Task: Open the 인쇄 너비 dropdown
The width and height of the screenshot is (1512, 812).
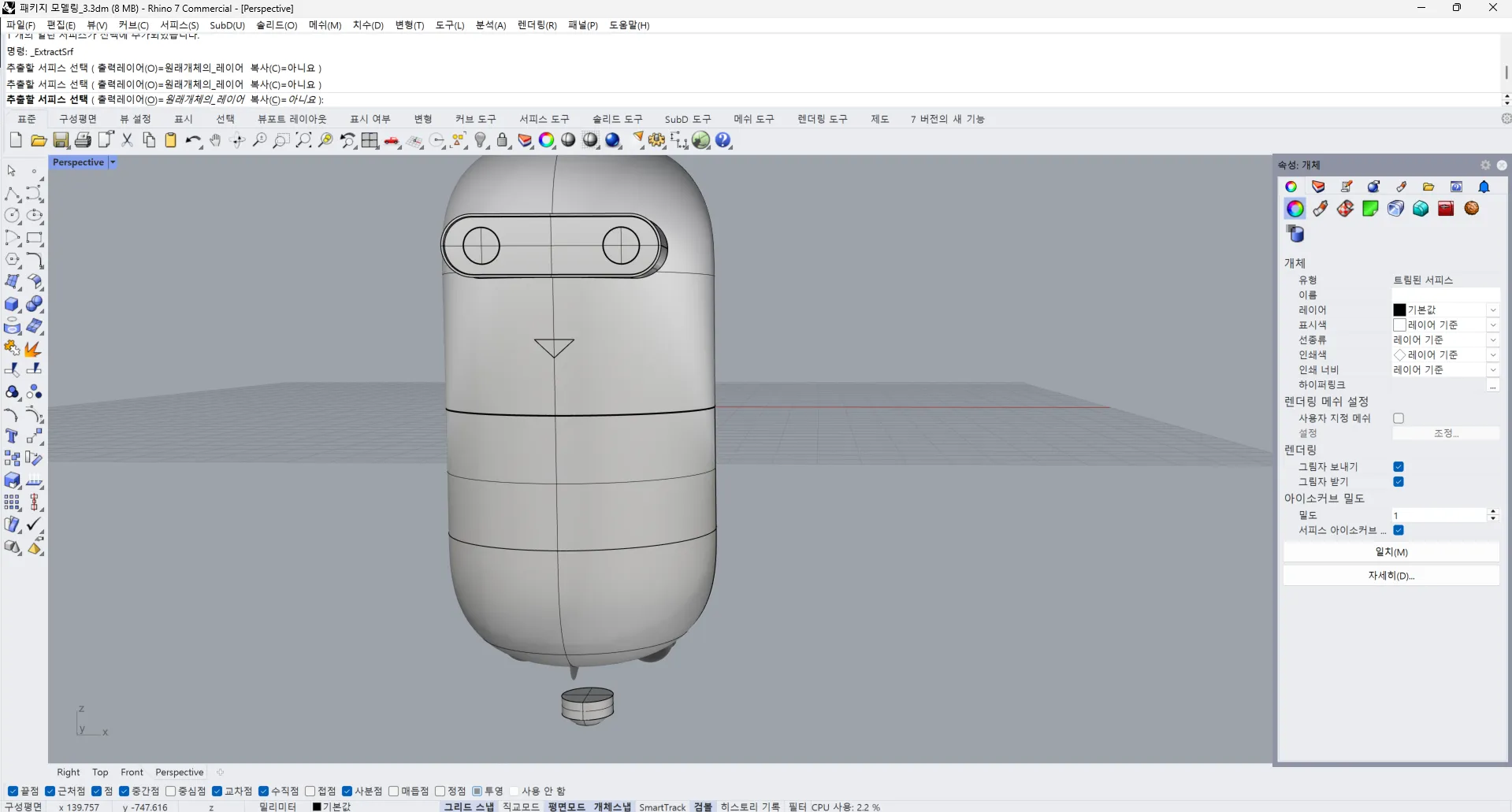Action: click(1492, 369)
